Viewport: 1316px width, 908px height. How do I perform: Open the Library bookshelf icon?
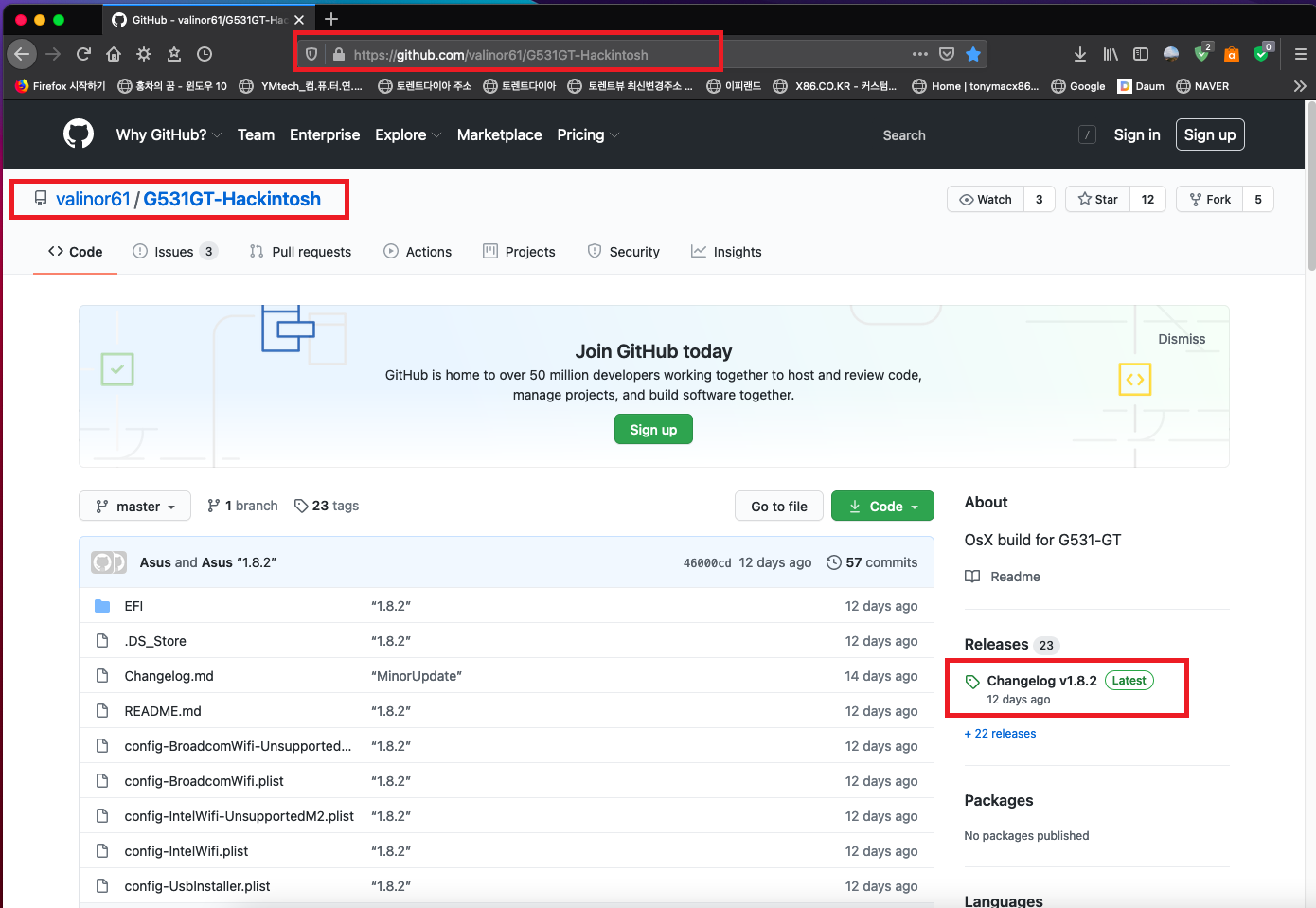(1111, 54)
